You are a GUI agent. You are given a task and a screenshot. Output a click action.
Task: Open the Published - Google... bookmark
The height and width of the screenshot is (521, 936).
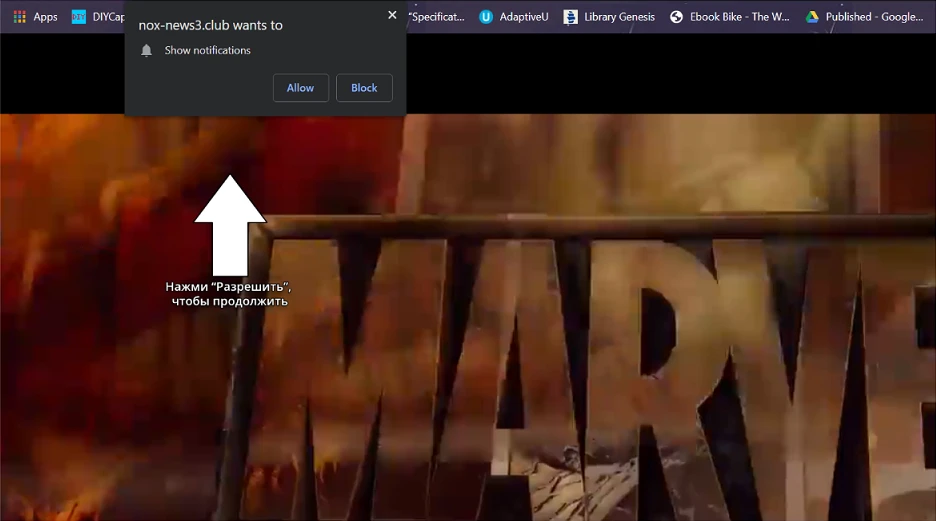click(x=874, y=17)
